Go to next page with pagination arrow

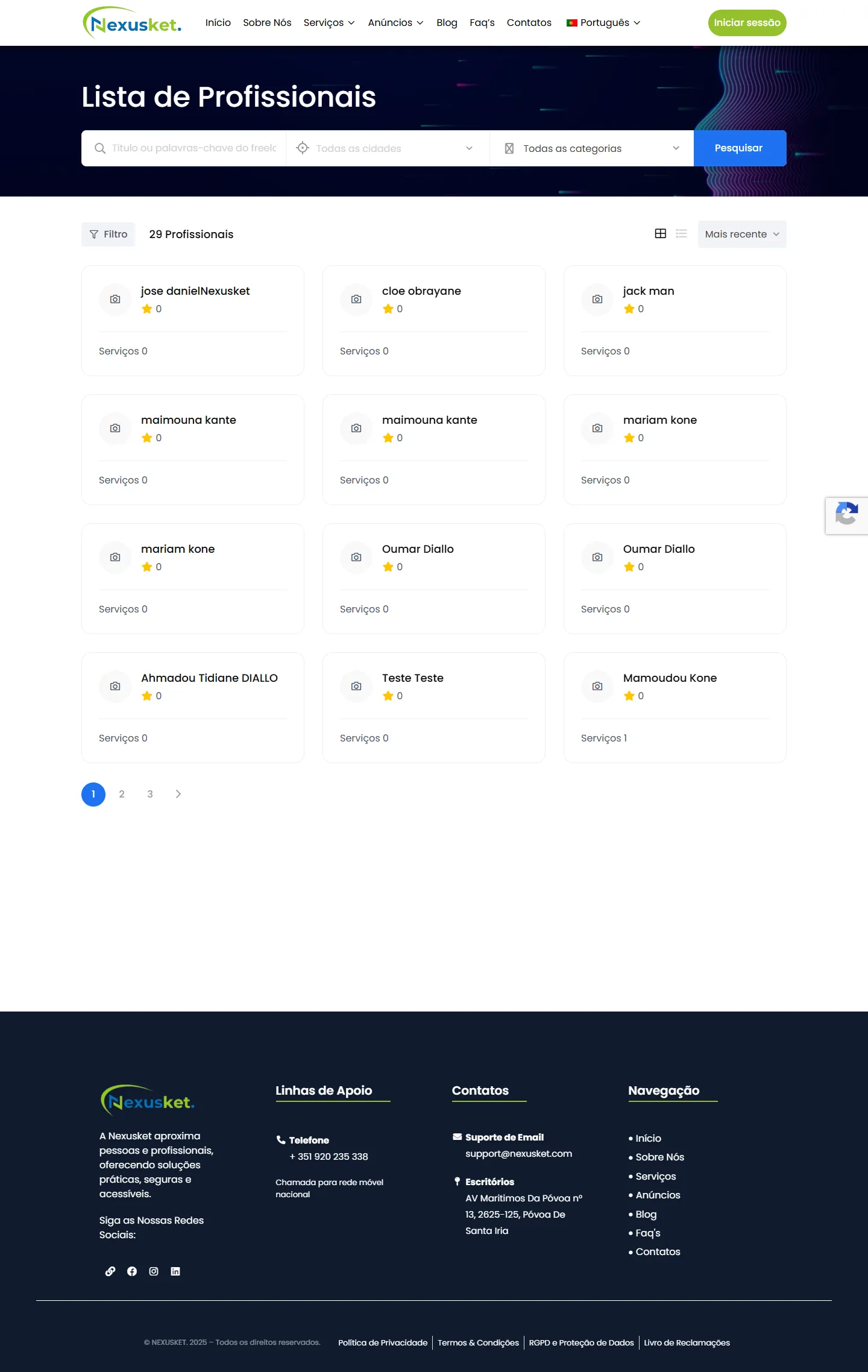pyautogui.click(x=178, y=794)
